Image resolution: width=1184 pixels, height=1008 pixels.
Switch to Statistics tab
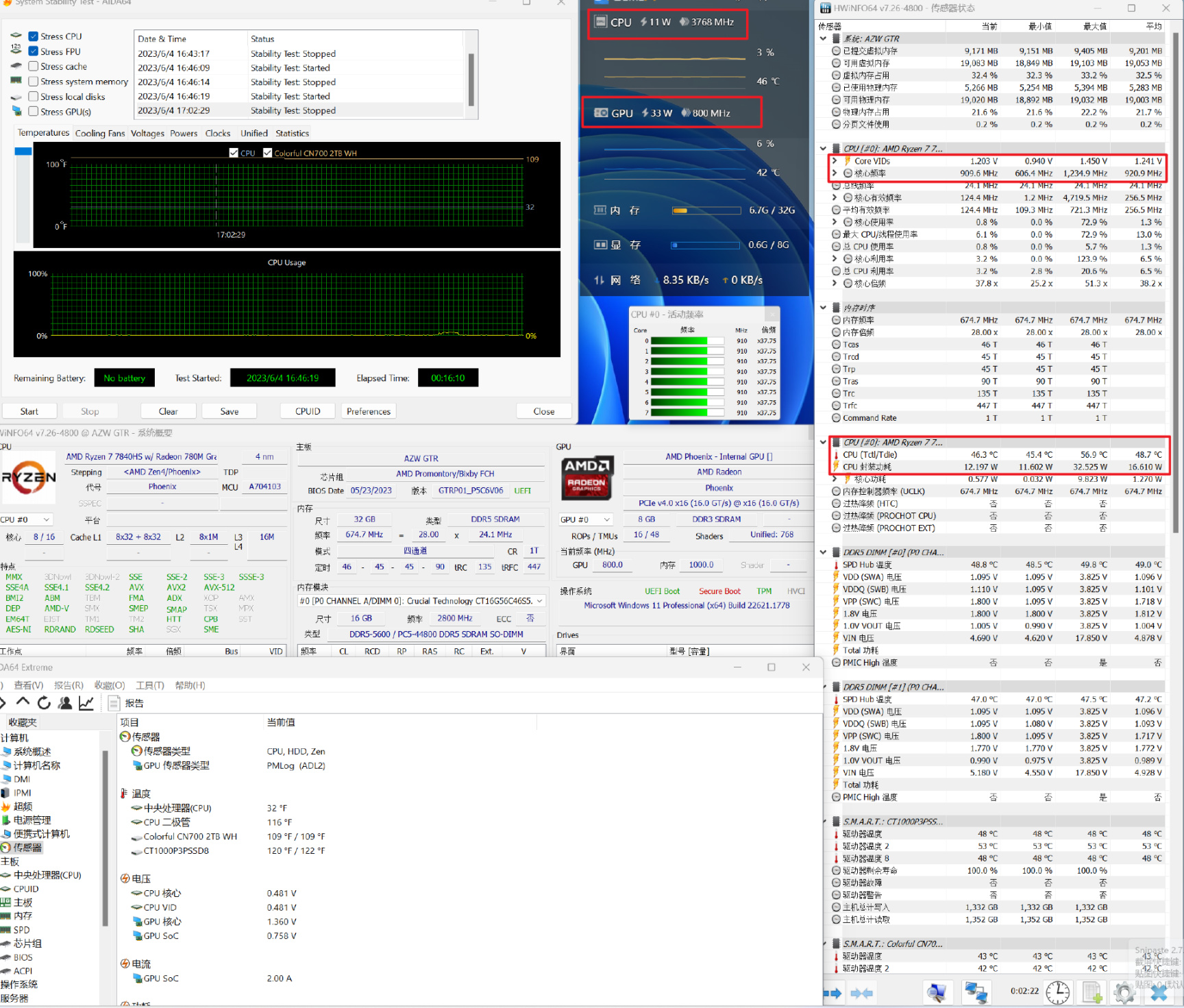pyautogui.click(x=292, y=134)
